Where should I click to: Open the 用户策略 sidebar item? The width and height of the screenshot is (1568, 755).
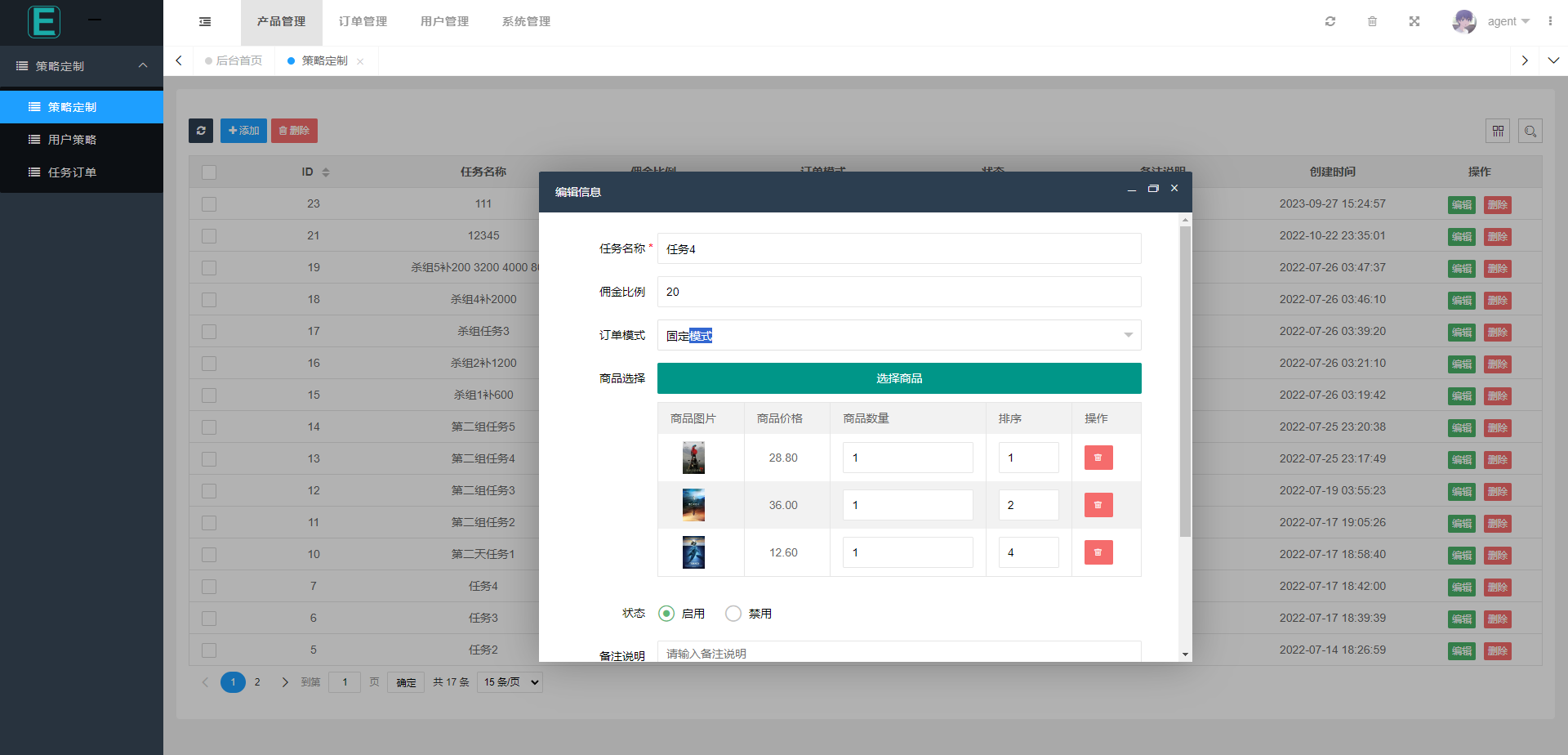(72, 140)
